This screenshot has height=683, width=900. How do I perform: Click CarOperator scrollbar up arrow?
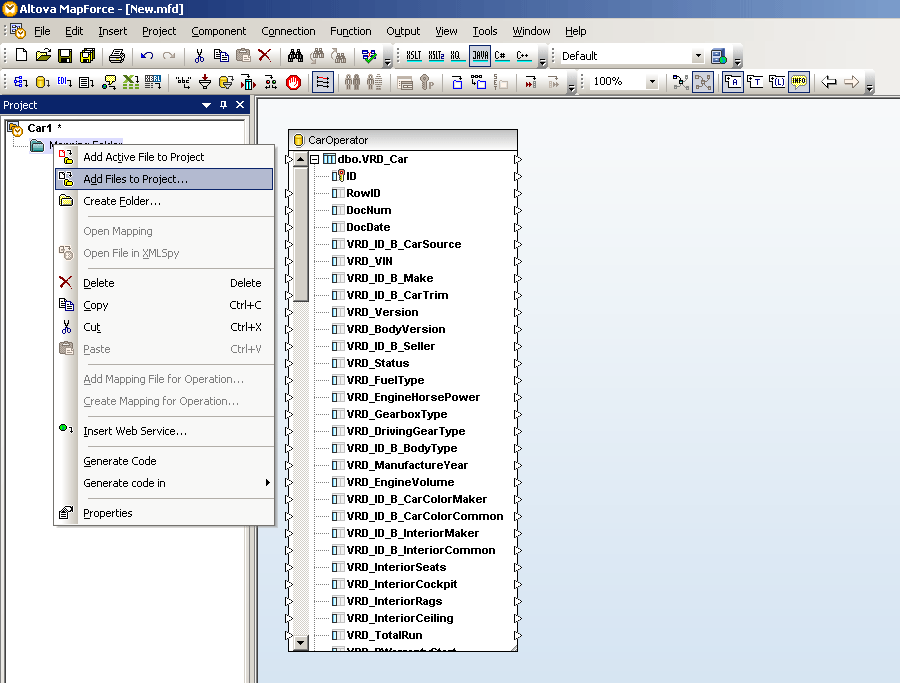pos(300,159)
